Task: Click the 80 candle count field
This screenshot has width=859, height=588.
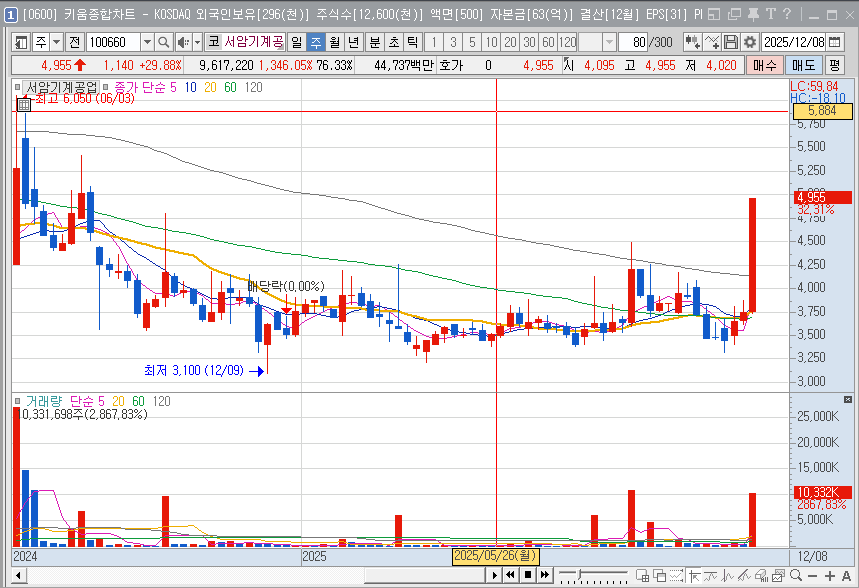Action: click(633, 42)
